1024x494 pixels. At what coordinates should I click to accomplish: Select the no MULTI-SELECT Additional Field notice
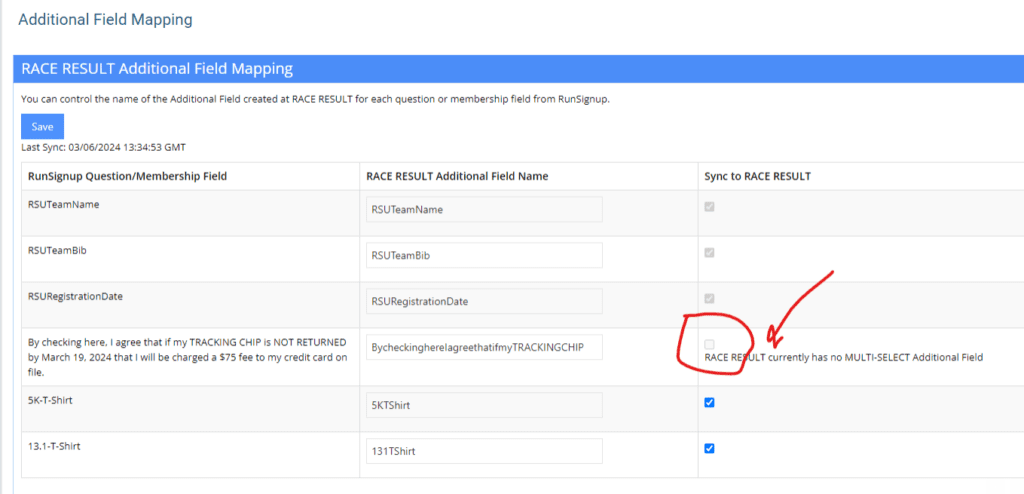(x=844, y=357)
